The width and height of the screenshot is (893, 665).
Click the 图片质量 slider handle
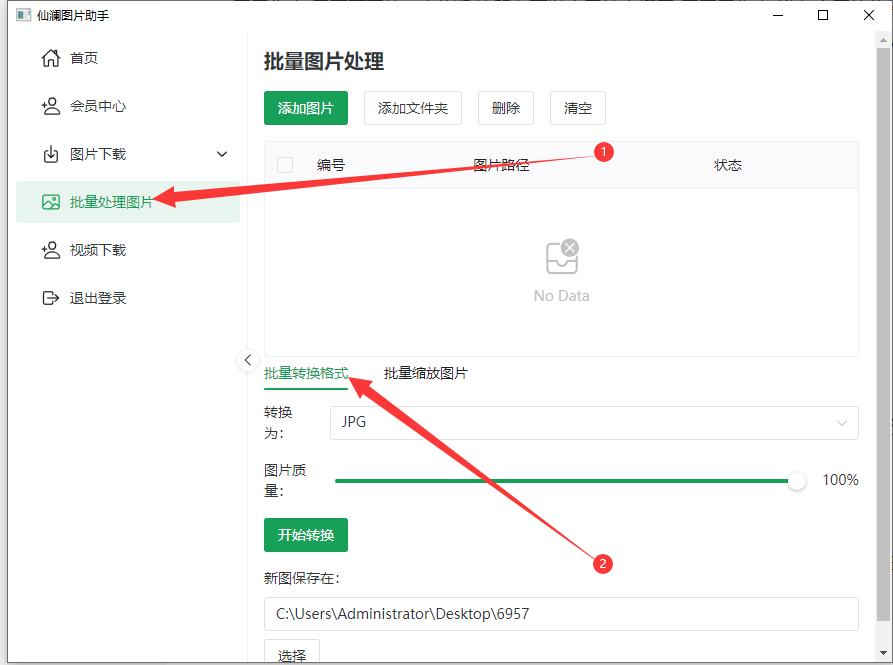pos(797,481)
